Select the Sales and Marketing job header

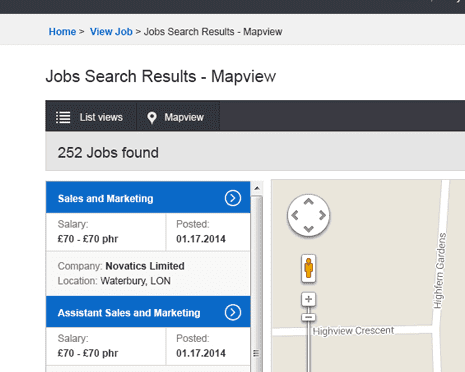point(148,198)
